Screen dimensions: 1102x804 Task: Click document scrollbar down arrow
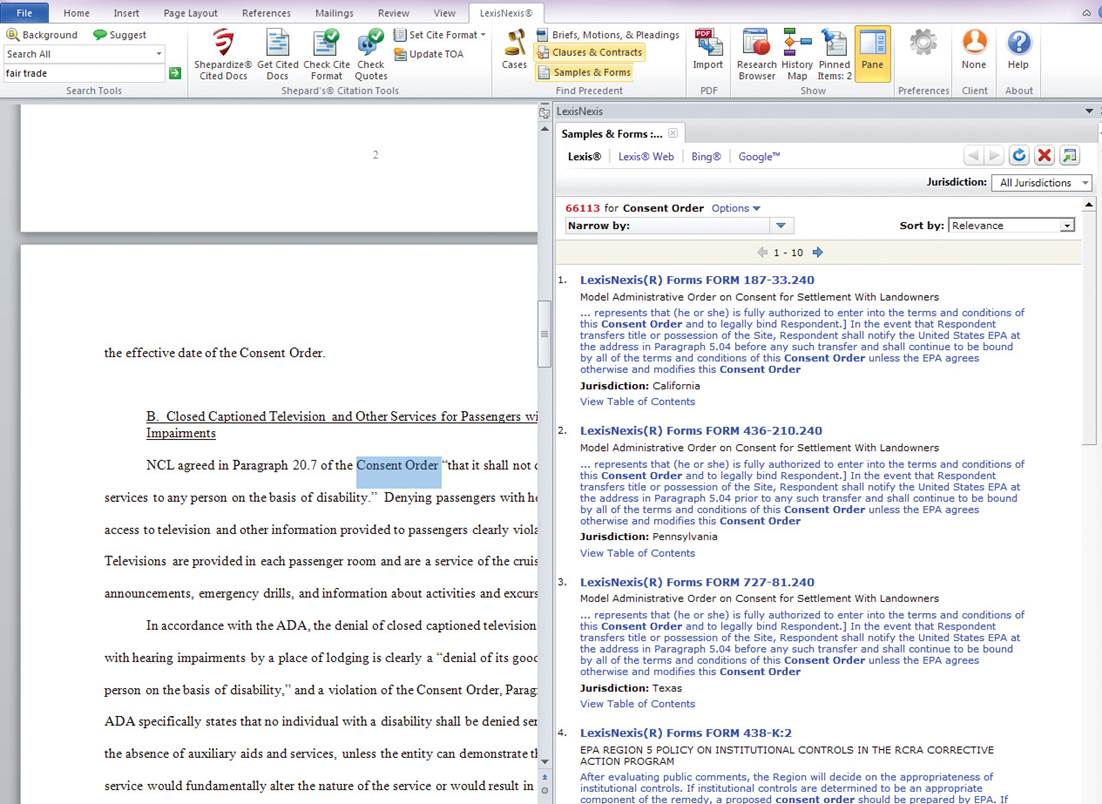(x=544, y=762)
